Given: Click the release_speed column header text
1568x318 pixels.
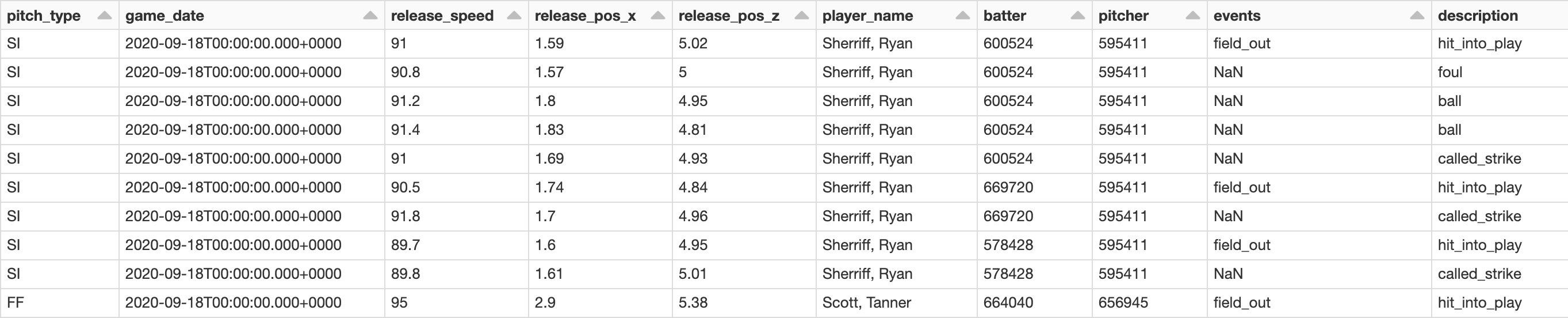Looking at the screenshot, I should coord(442,16).
